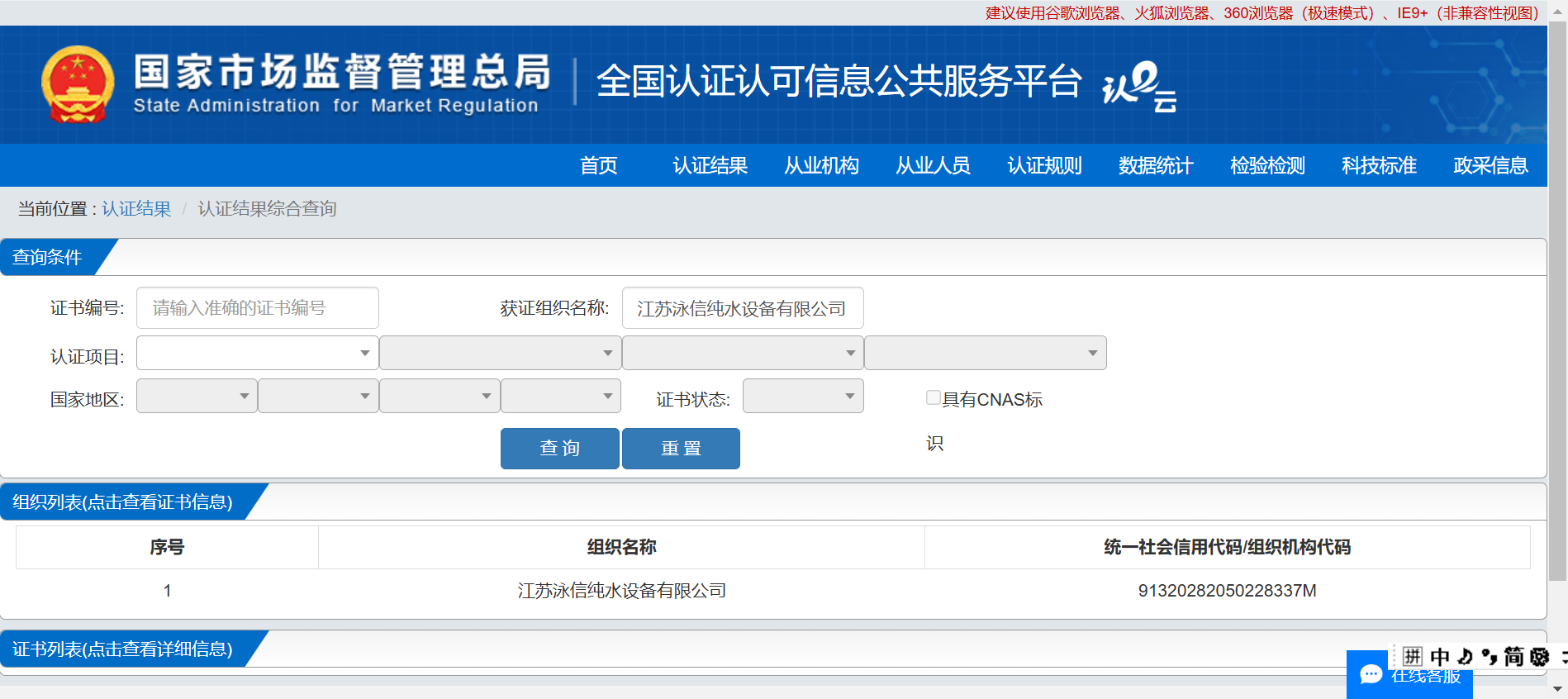Click the scrollbar down arrow
The height and width of the screenshot is (699, 1568).
coord(1557,688)
